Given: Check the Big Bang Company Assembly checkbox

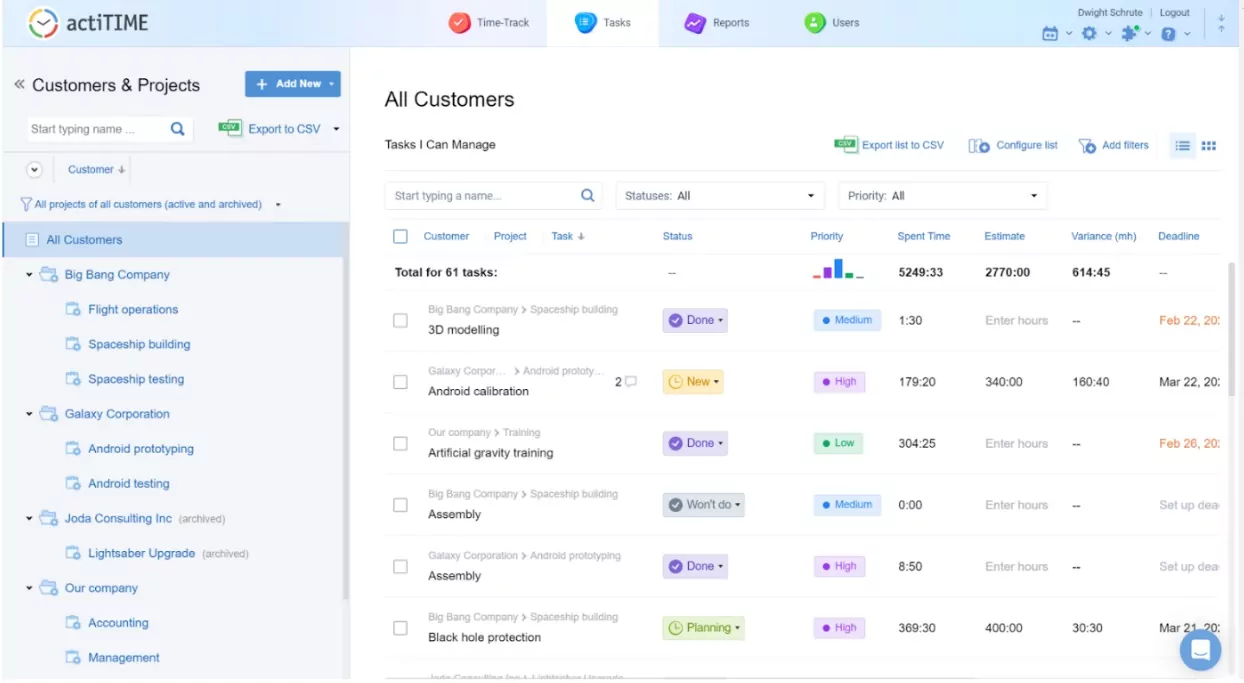Looking at the screenshot, I should point(400,505).
